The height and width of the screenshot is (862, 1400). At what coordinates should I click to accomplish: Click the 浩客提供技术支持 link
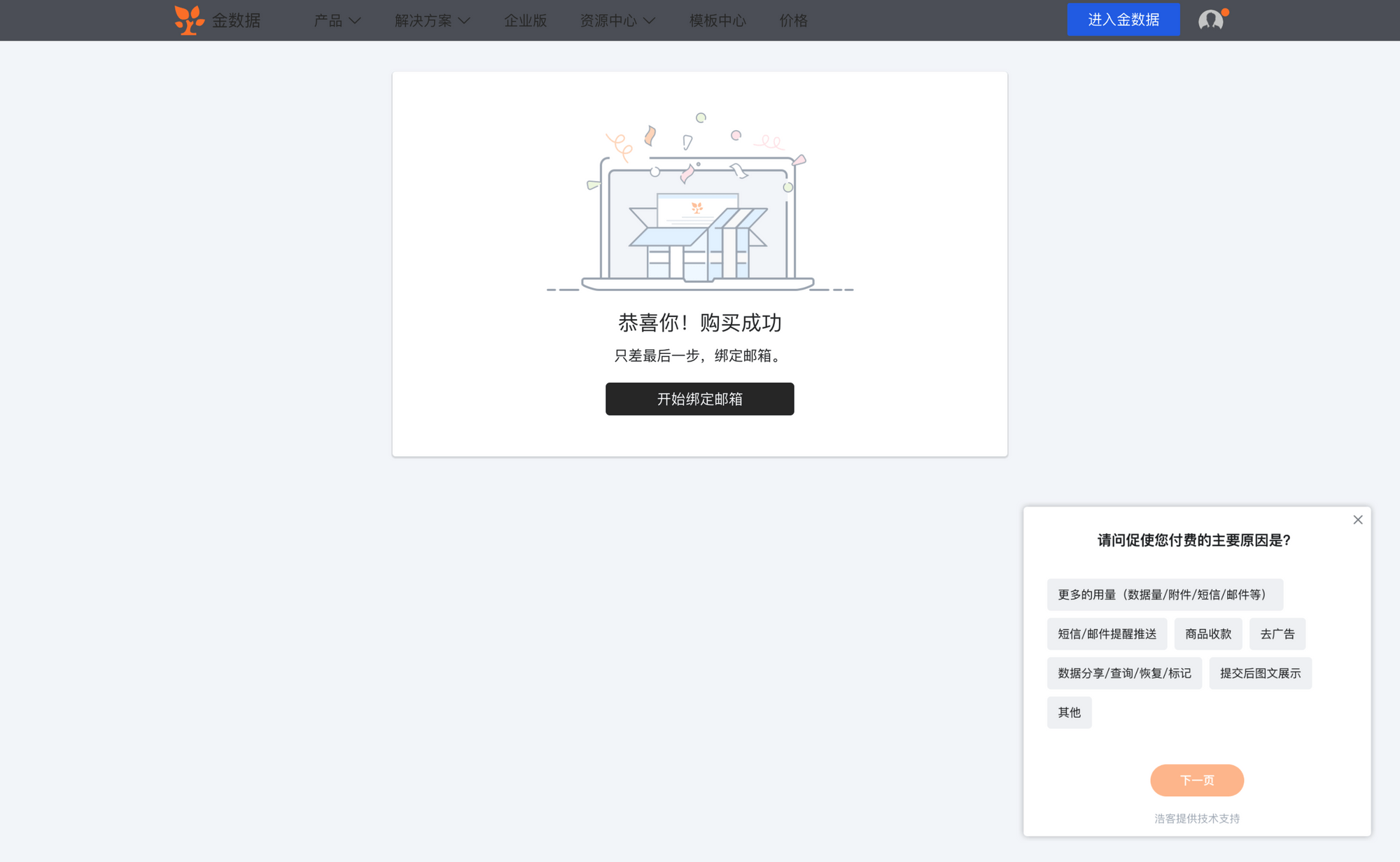[x=1196, y=817]
